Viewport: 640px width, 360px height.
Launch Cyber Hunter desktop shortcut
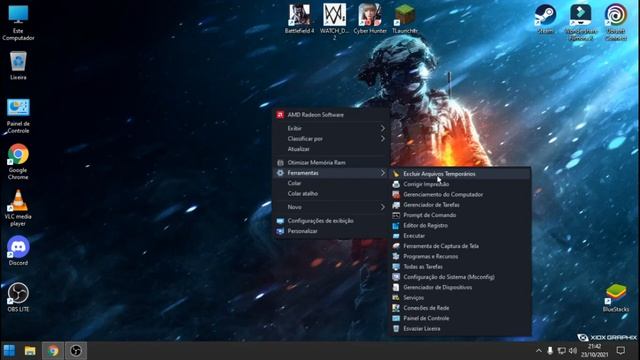370,19
